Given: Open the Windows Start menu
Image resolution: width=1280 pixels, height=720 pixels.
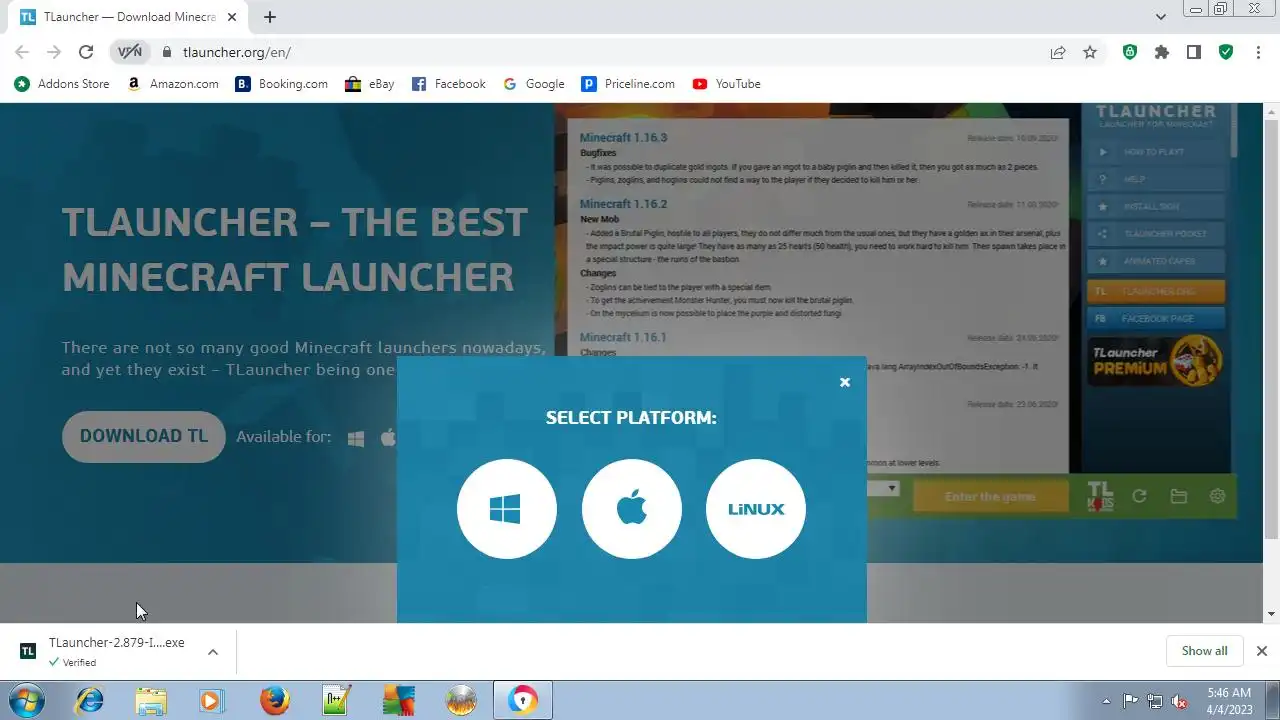Looking at the screenshot, I should [27, 700].
